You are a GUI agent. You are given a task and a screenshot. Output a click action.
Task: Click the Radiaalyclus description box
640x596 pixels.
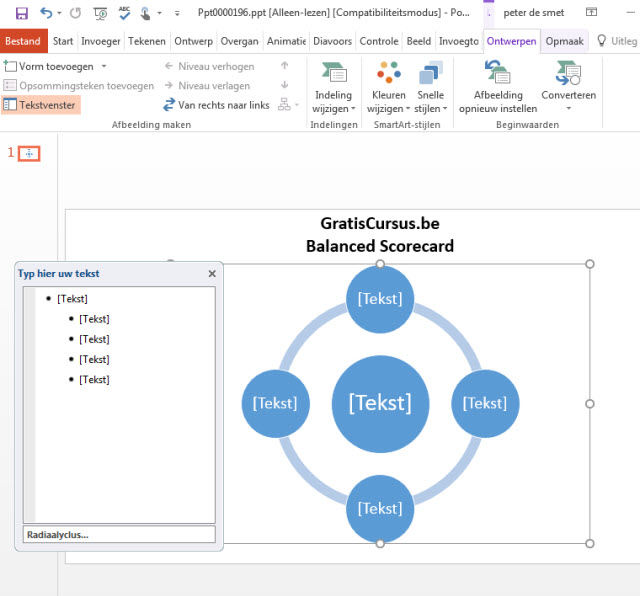coord(119,534)
